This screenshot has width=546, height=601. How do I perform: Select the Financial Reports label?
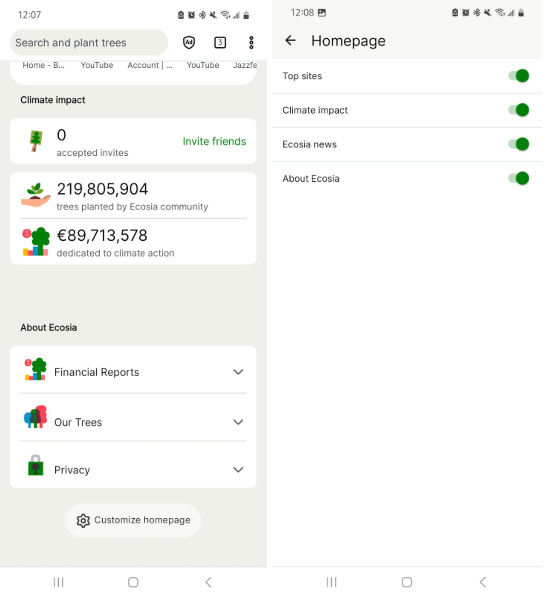pos(97,372)
